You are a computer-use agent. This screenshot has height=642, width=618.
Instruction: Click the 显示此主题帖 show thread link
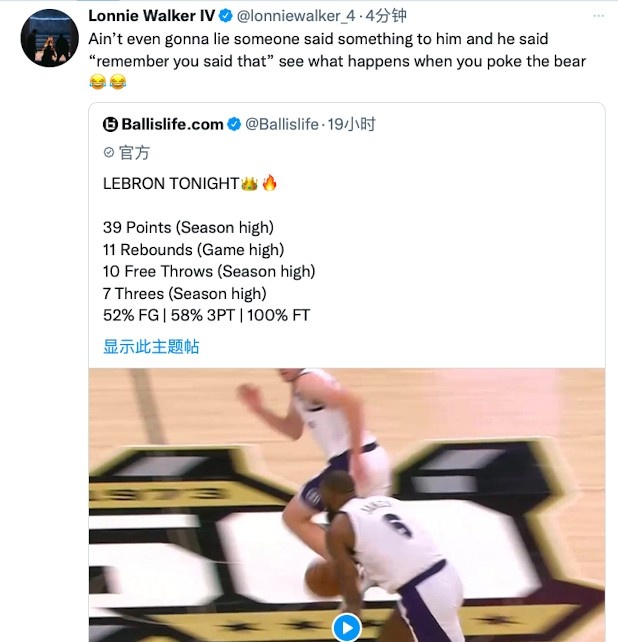(x=151, y=346)
